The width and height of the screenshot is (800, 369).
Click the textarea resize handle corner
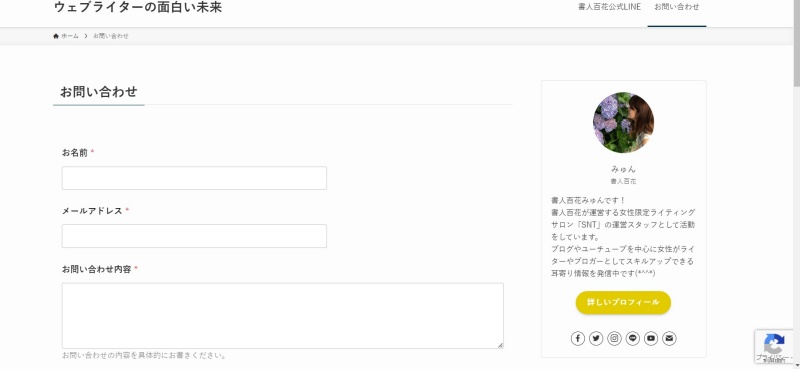pyautogui.click(x=500, y=346)
